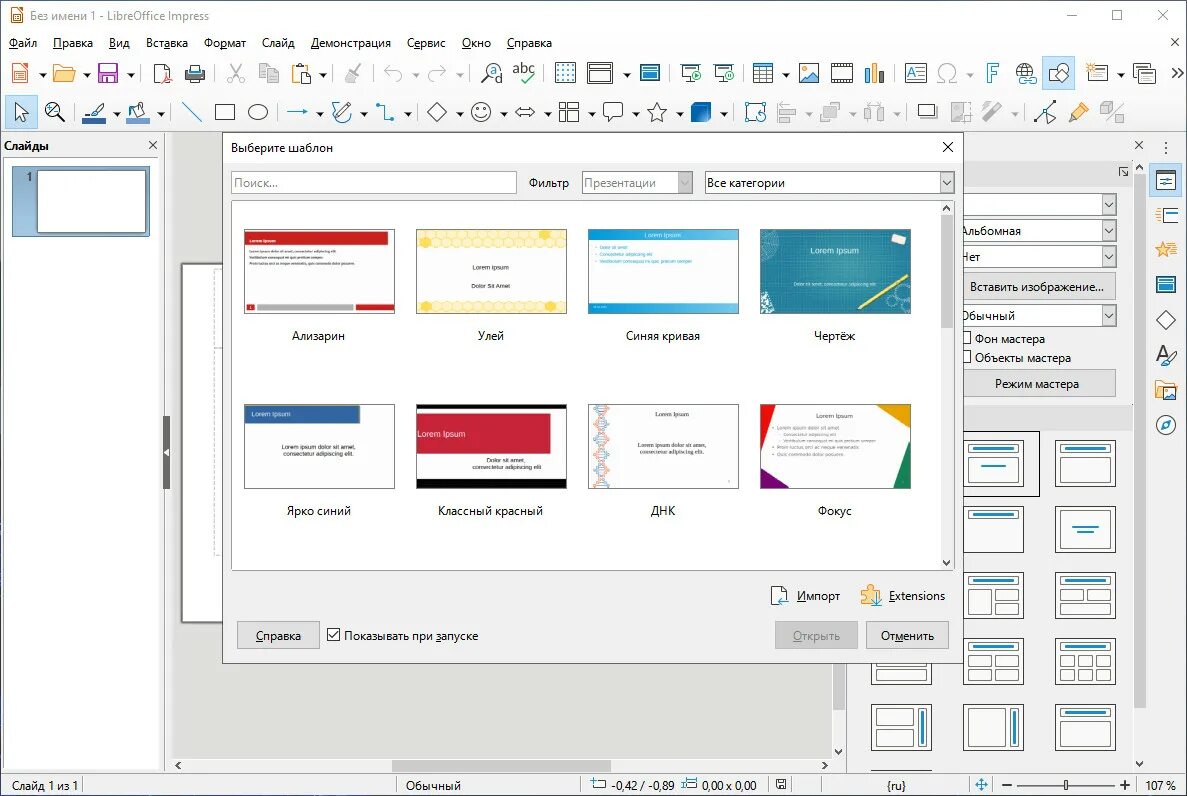Click the line color swatch icon

(x=94, y=112)
